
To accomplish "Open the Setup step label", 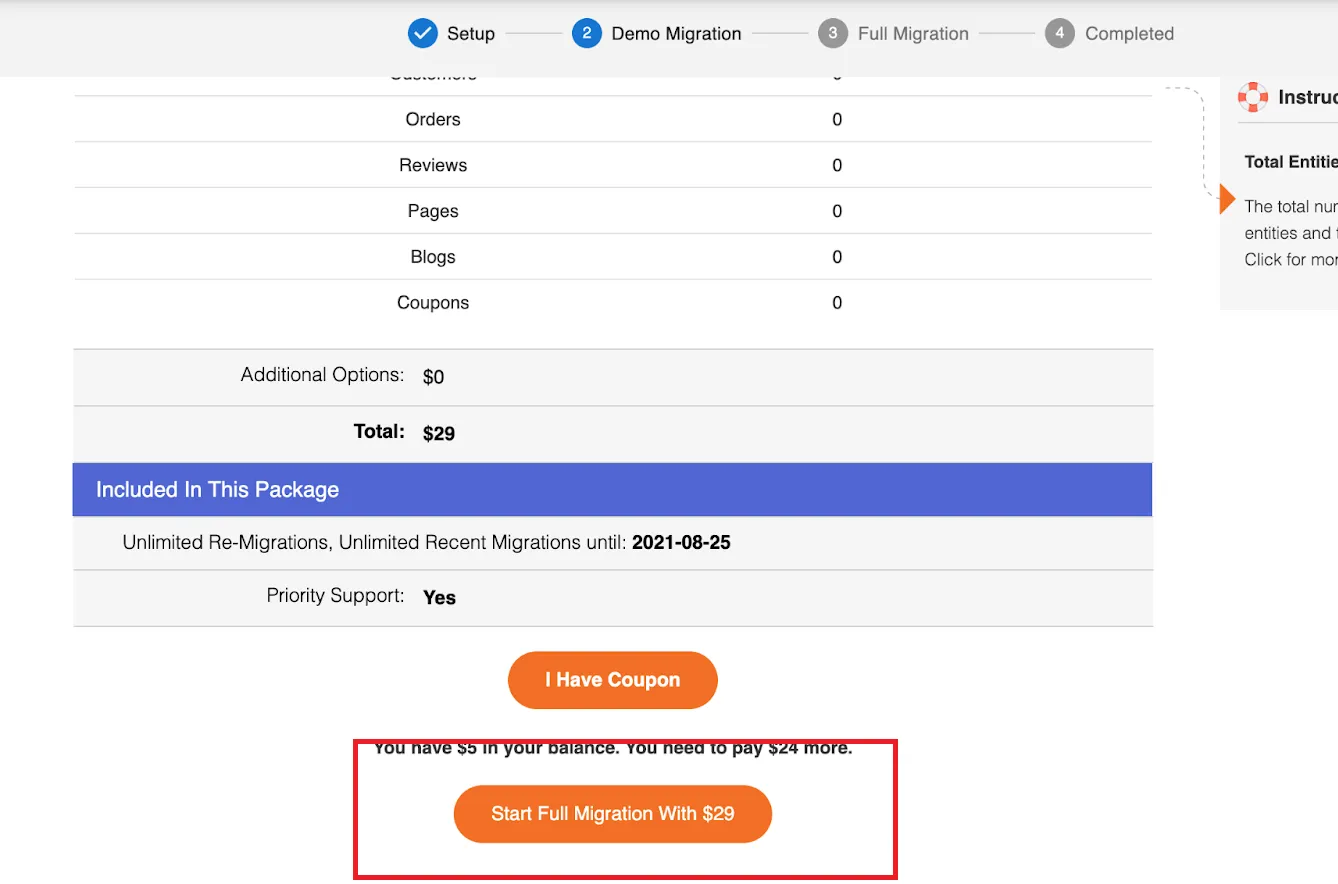I will click(471, 33).
